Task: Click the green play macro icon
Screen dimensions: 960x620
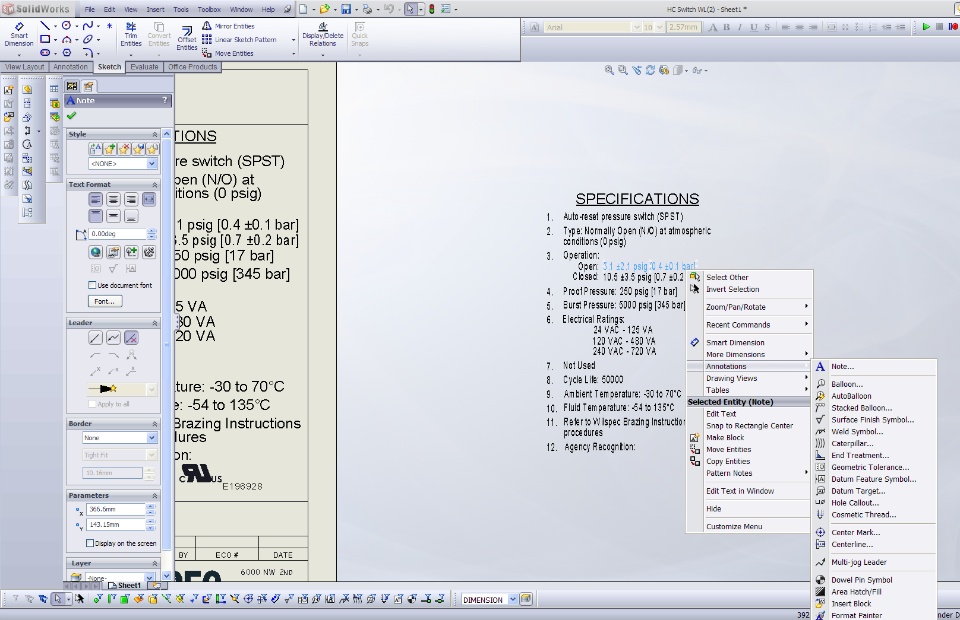Action: pyautogui.click(x=926, y=27)
